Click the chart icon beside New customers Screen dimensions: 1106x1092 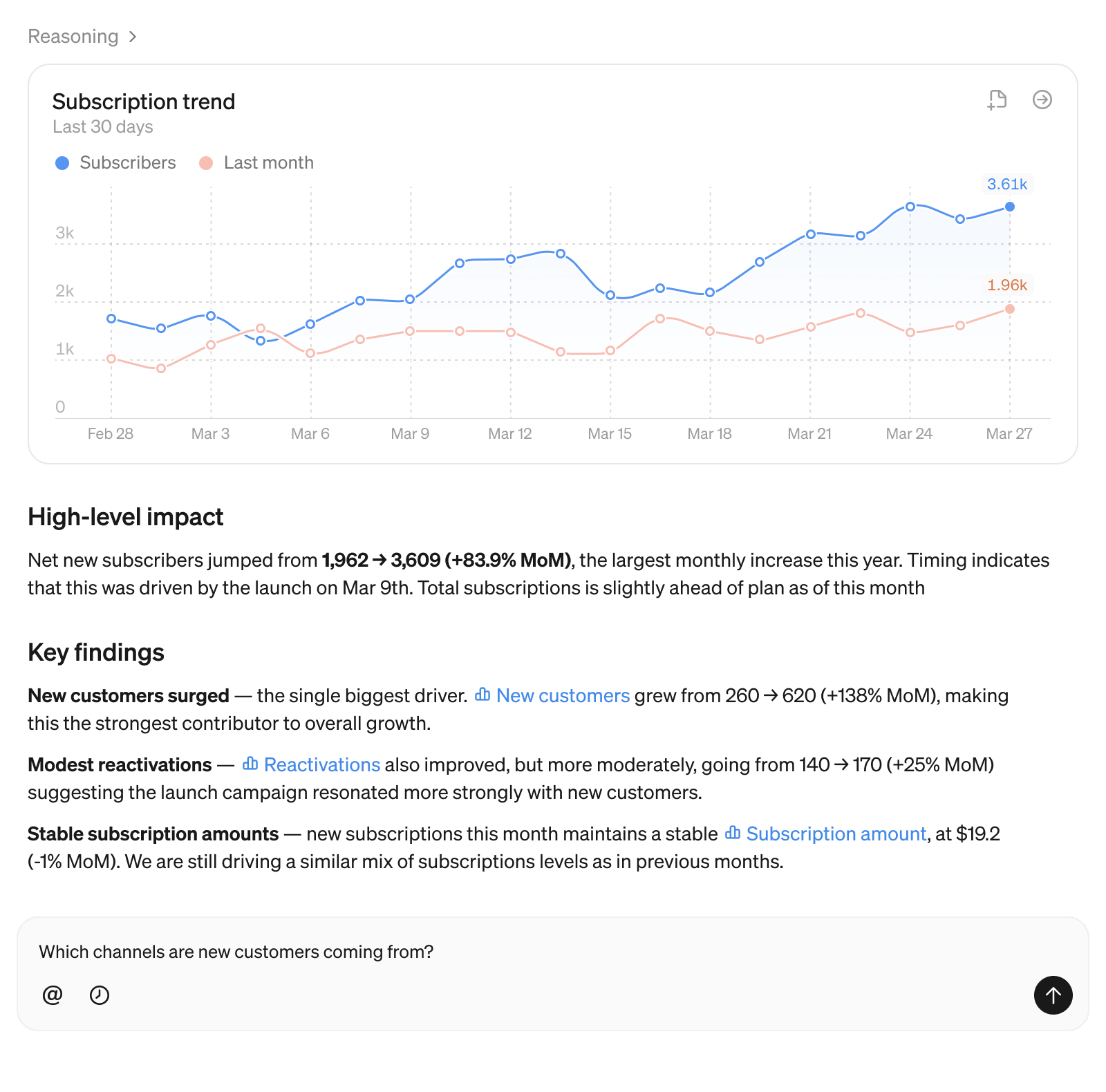pyautogui.click(x=482, y=695)
